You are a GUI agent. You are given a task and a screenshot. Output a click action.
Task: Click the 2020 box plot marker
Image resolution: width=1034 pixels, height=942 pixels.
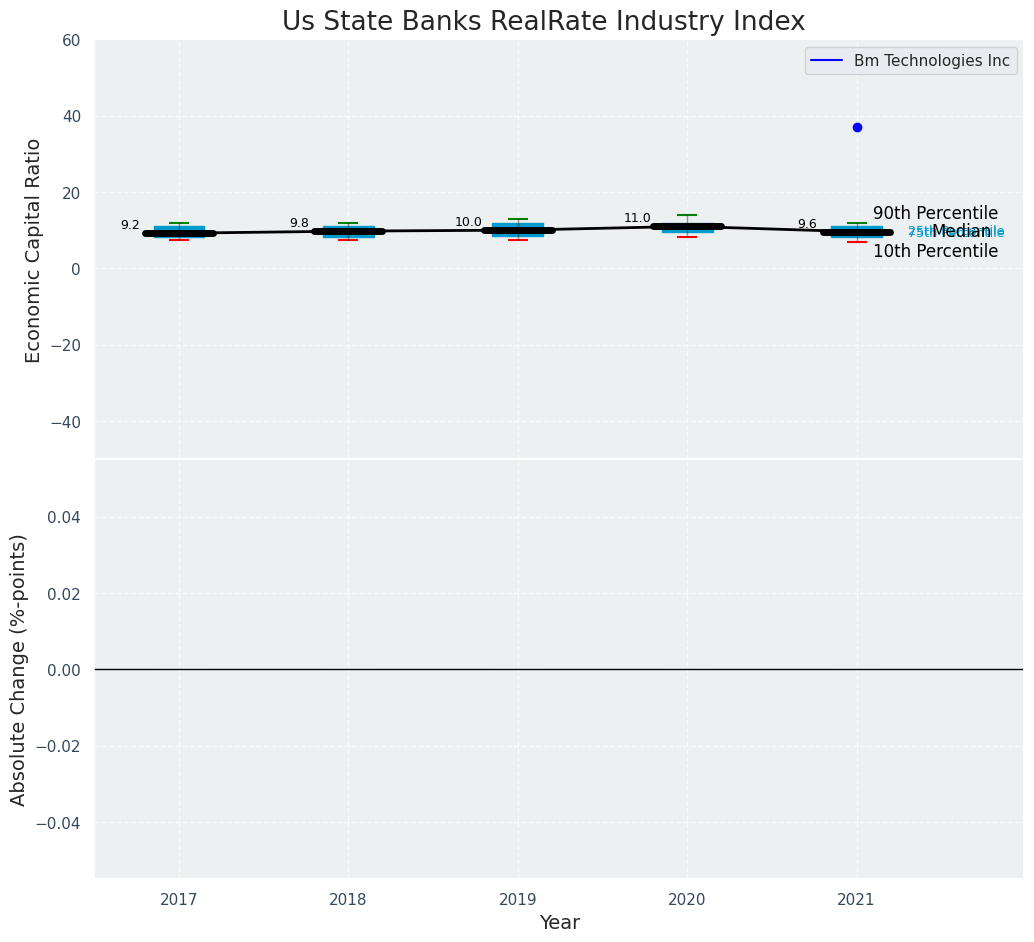point(687,227)
